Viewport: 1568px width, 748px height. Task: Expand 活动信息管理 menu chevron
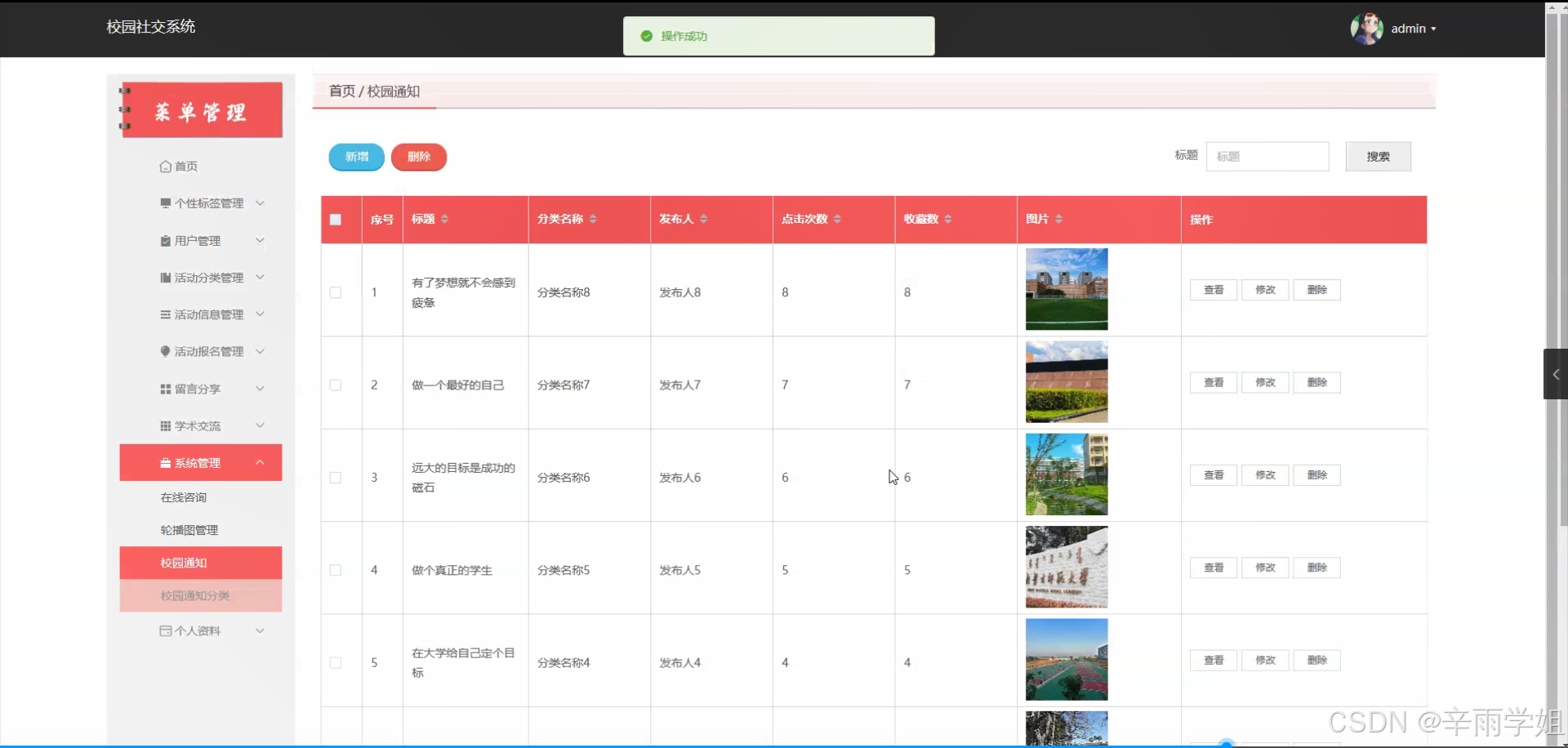tap(260, 314)
